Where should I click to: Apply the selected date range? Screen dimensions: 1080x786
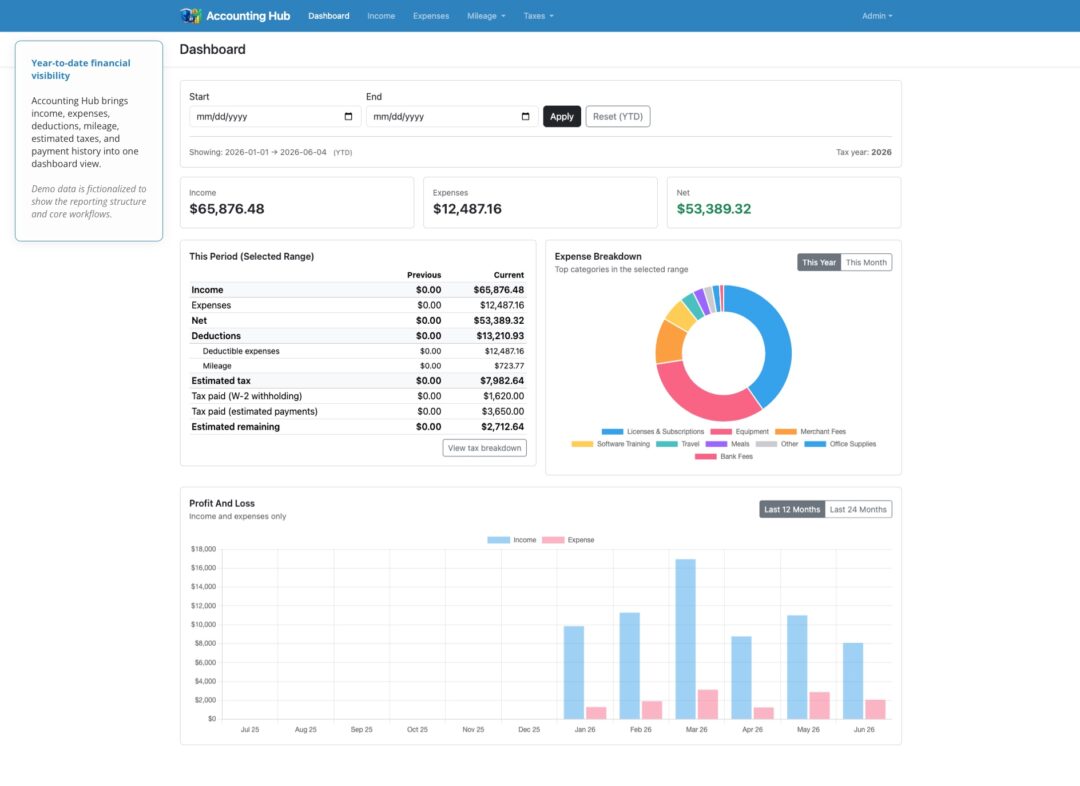(562, 116)
